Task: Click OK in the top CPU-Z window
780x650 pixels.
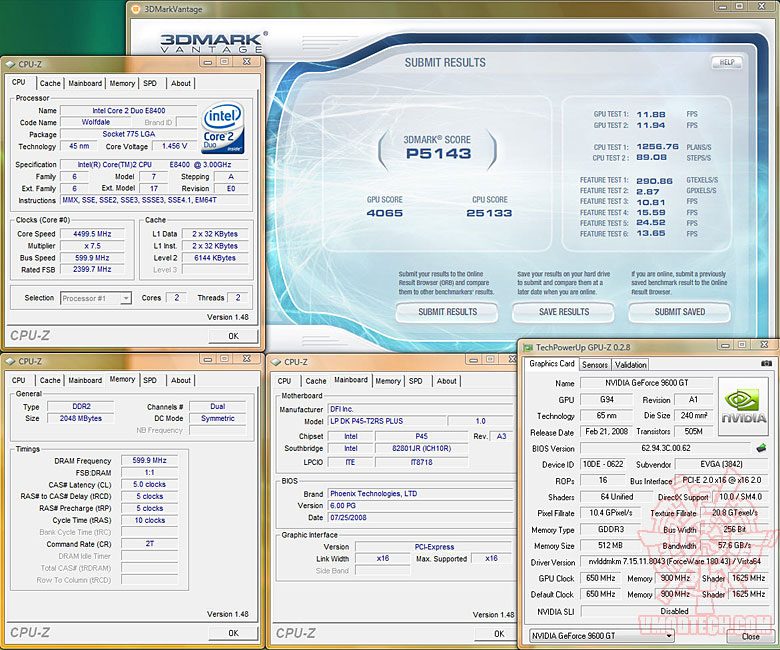Action: pos(233,336)
